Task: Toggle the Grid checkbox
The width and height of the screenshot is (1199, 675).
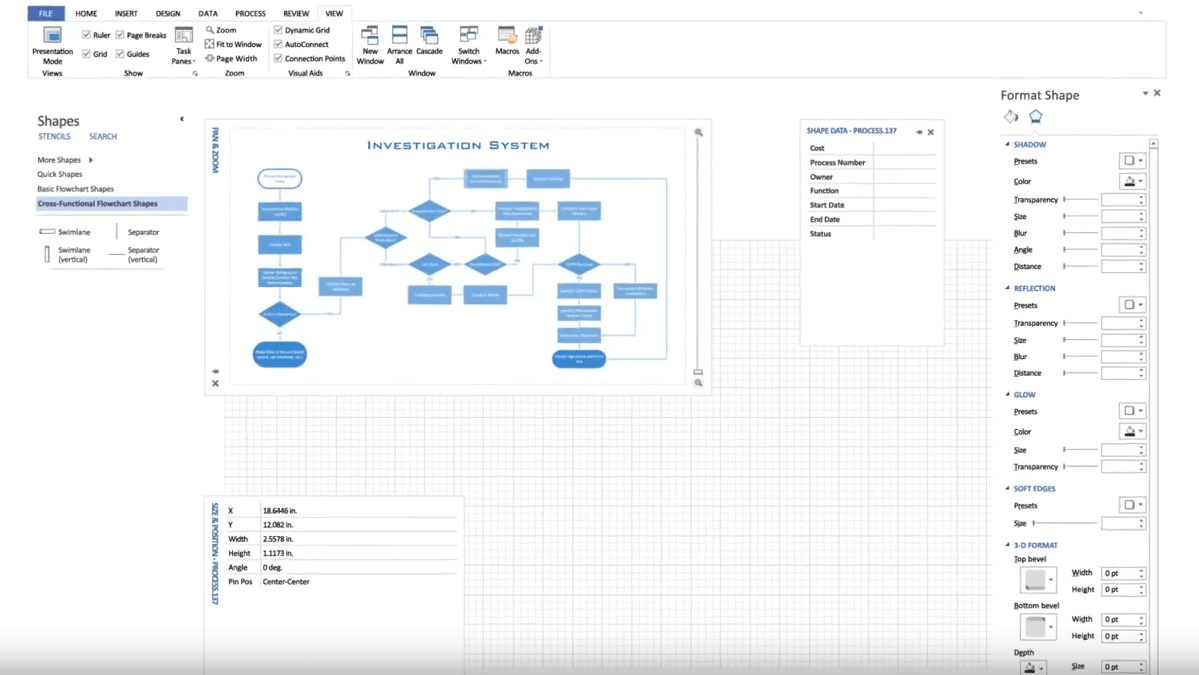Action: click(86, 54)
